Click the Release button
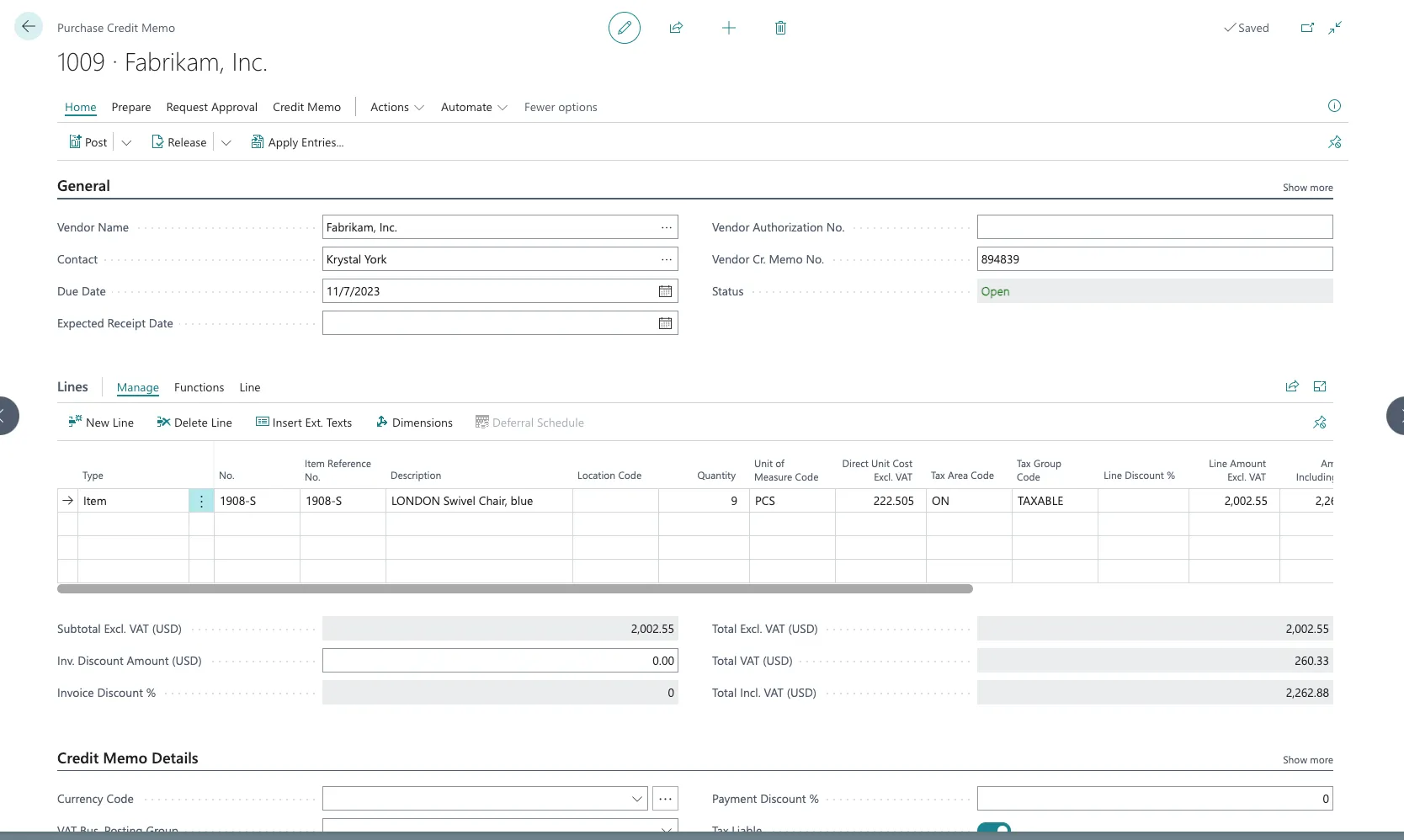Screen dimensions: 1404x840 (179, 142)
